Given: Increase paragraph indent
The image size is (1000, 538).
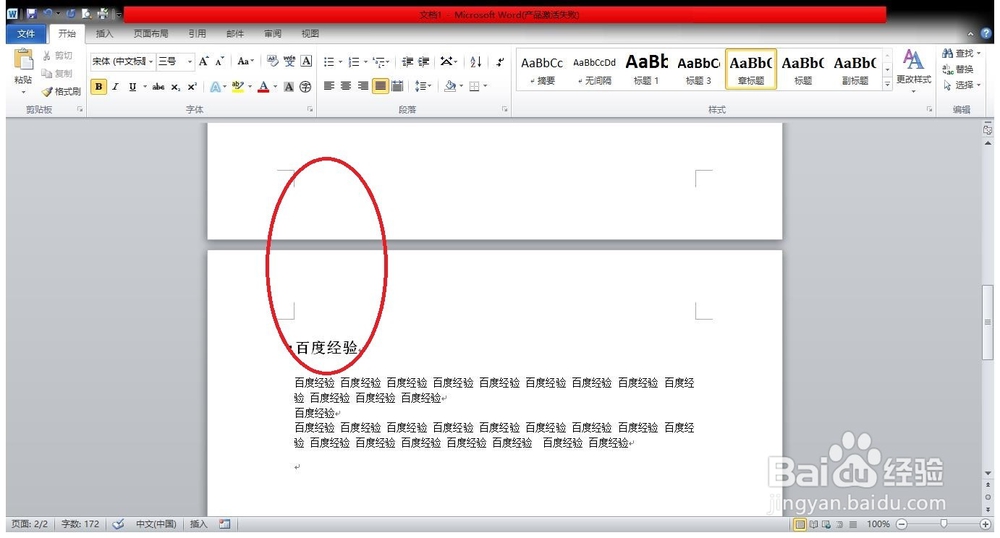Looking at the screenshot, I should (423, 62).
